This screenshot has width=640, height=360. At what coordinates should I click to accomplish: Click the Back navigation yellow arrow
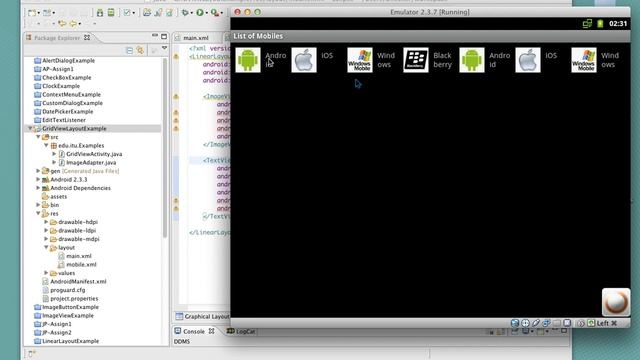point(62,24)
